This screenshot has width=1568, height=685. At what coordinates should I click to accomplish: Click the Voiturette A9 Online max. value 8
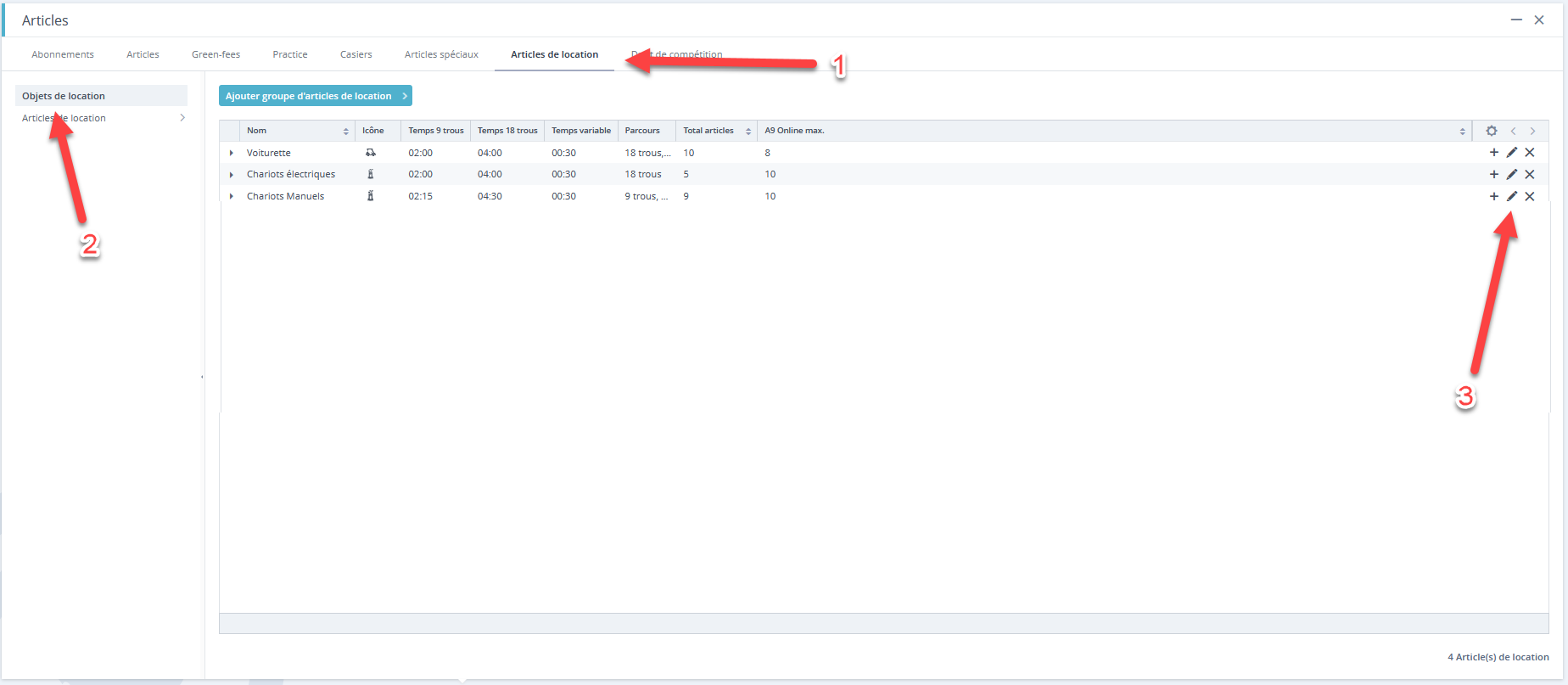768,153
